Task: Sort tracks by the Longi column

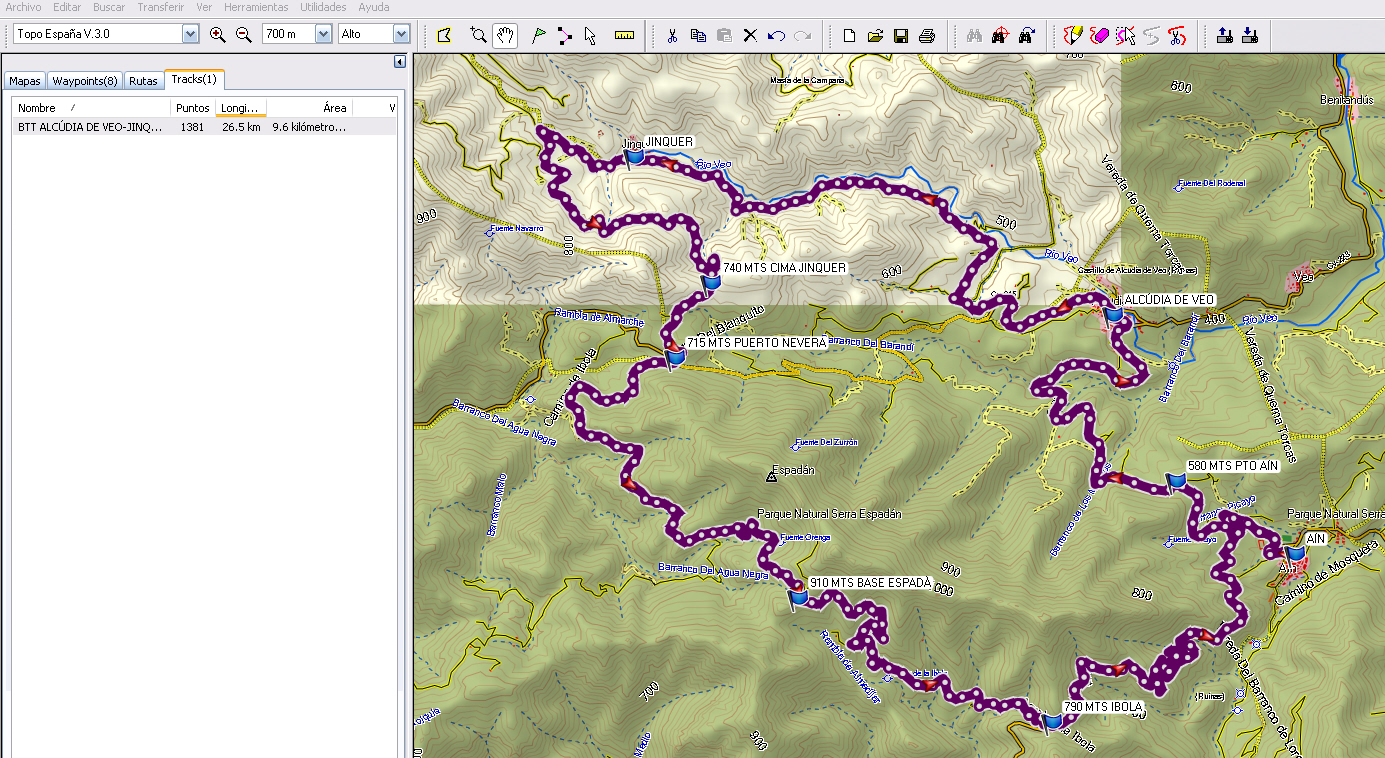Action: point(240,107)
